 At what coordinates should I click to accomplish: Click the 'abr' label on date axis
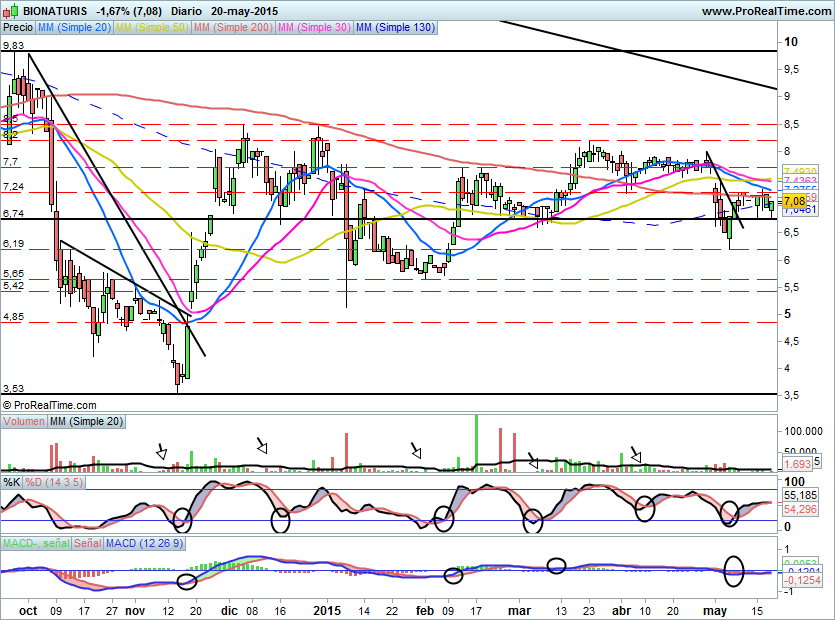click(x=621, y=610)
